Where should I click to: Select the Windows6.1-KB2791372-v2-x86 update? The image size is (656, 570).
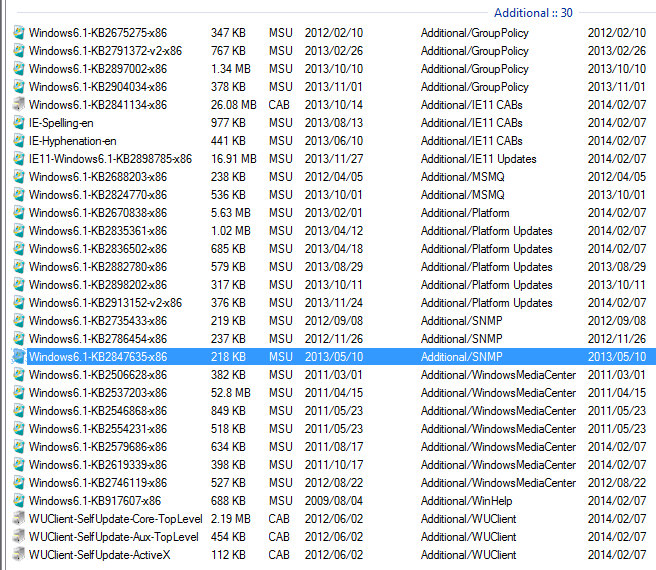(x=105, y=51)
